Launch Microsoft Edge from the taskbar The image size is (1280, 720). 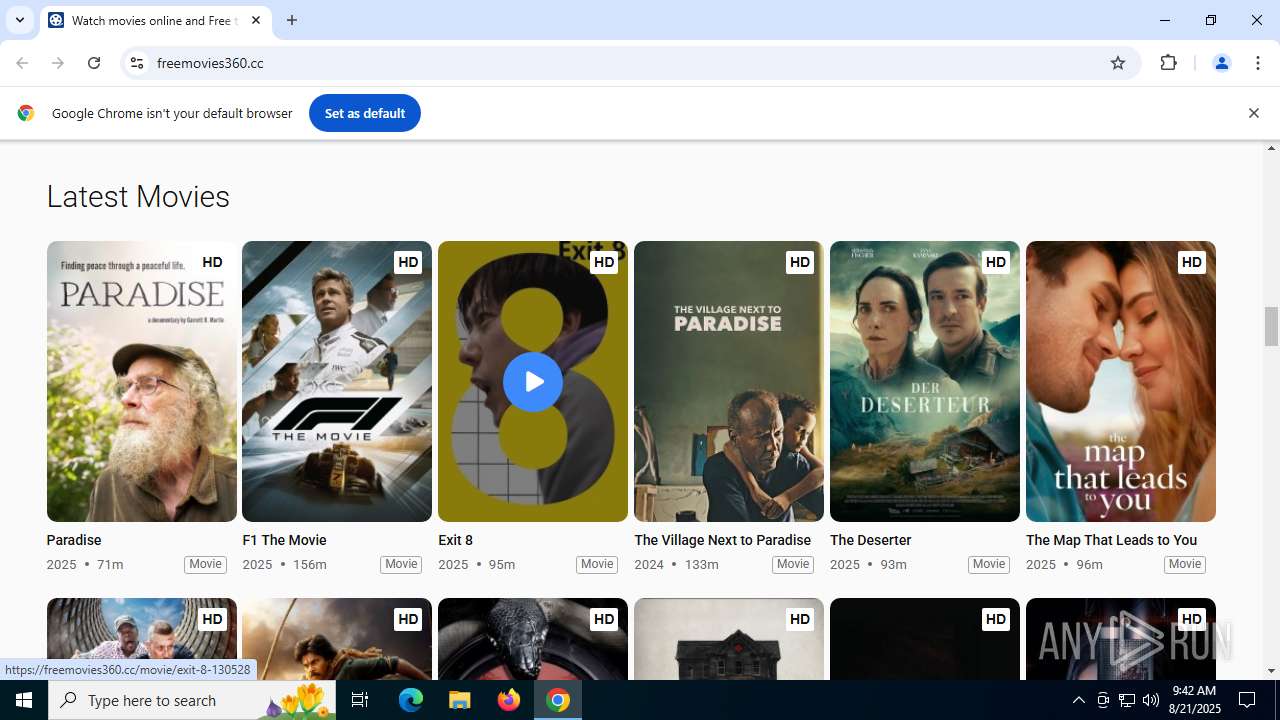point(411,700)
